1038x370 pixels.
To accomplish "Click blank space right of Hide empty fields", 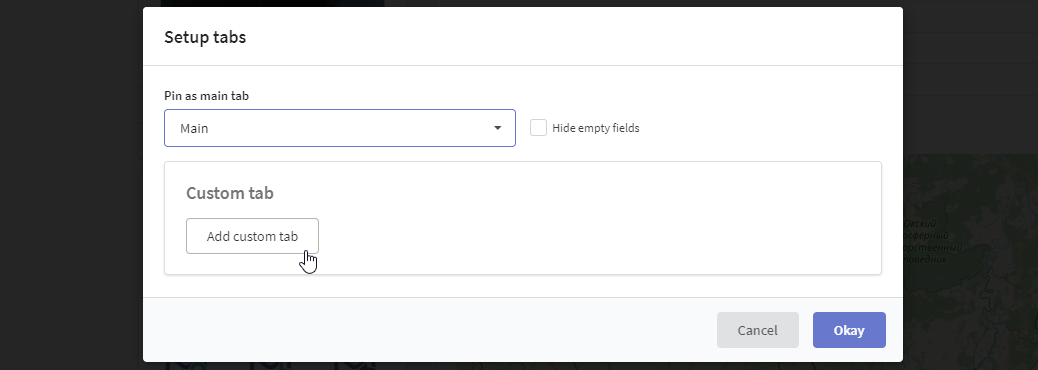I will (x=761, y=128).
